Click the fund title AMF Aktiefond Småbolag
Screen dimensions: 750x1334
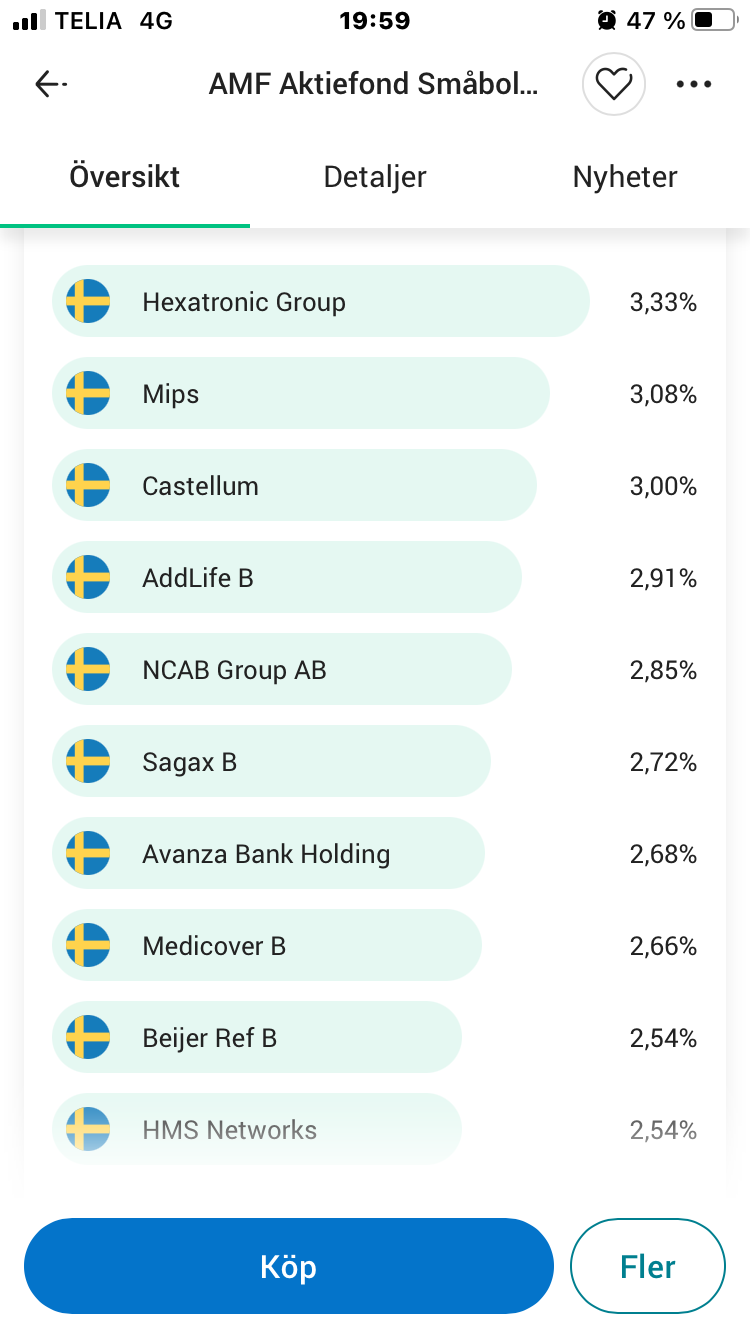click(x=373, y=84)
